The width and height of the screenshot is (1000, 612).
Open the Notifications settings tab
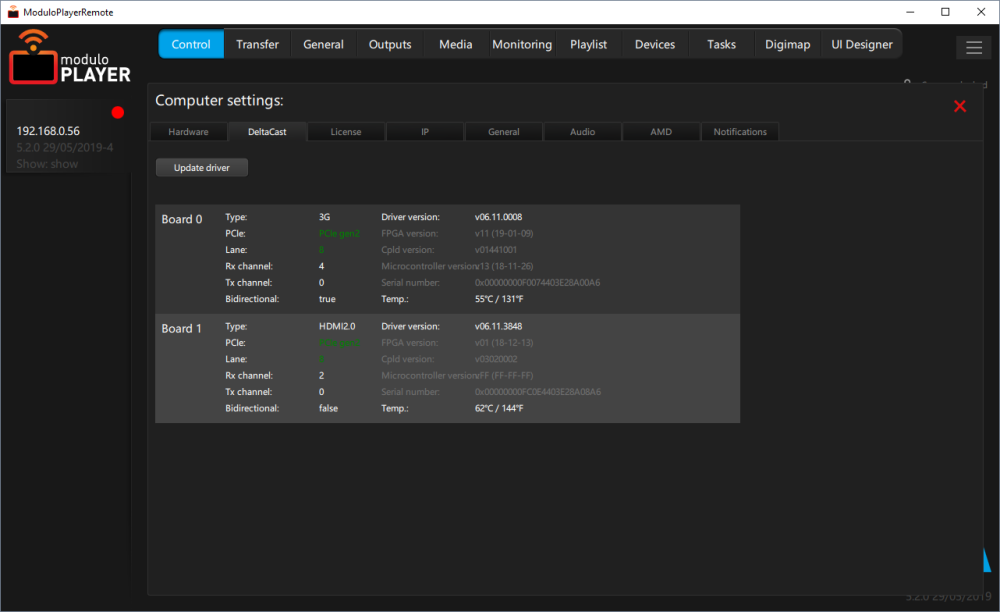[739, 131]
